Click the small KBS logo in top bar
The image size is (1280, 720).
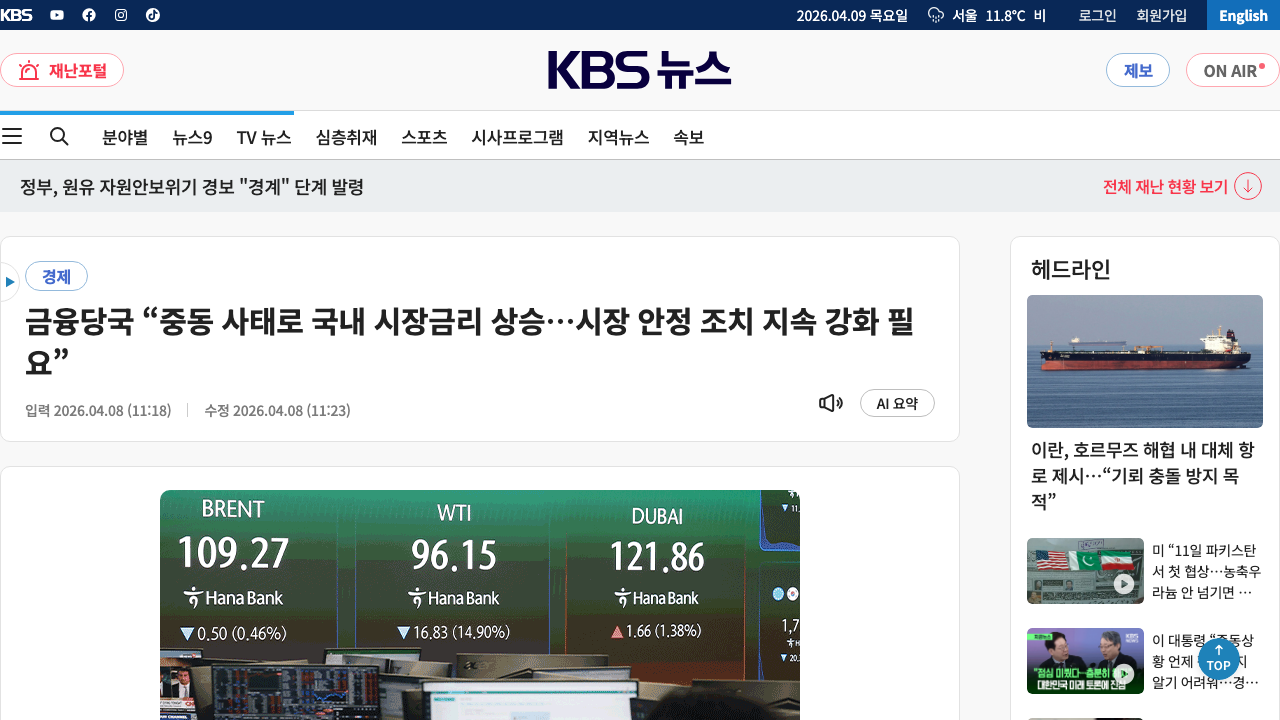16,15
